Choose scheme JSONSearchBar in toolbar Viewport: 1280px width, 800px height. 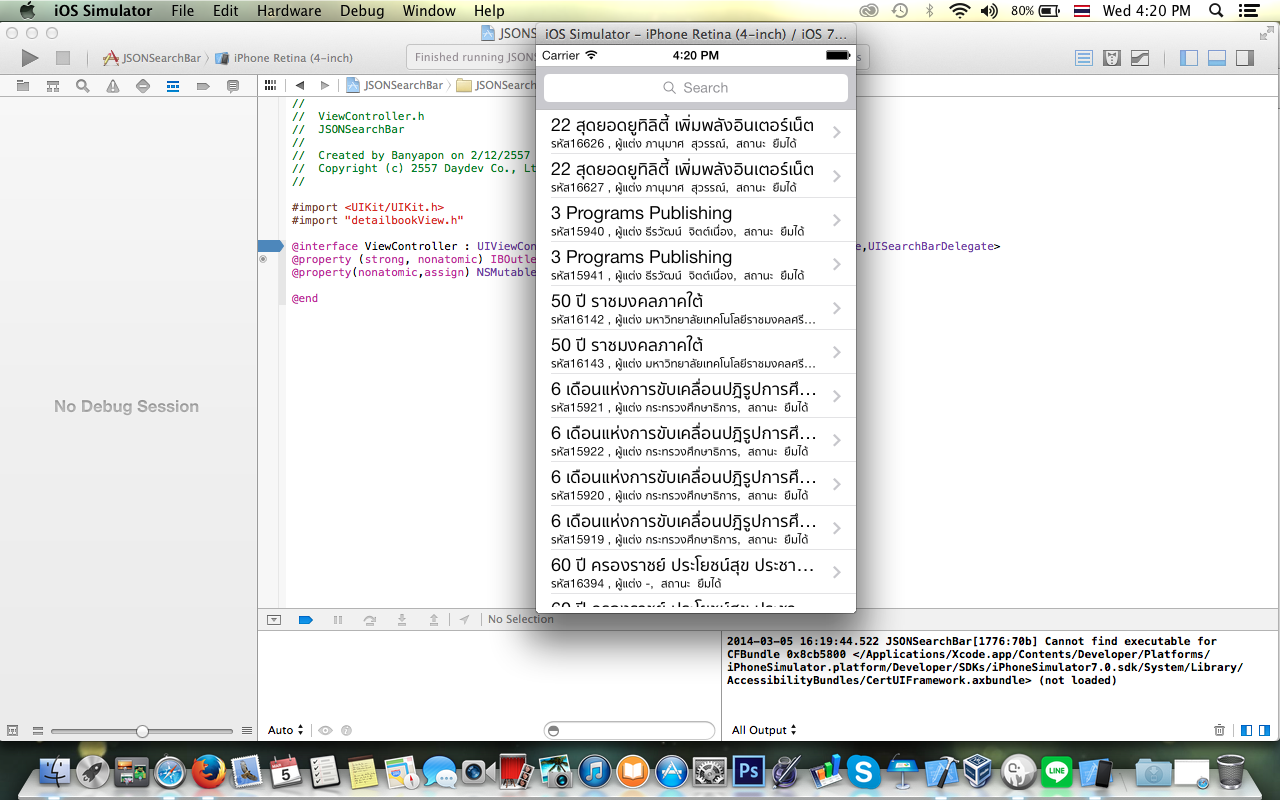tap(152, 58)
